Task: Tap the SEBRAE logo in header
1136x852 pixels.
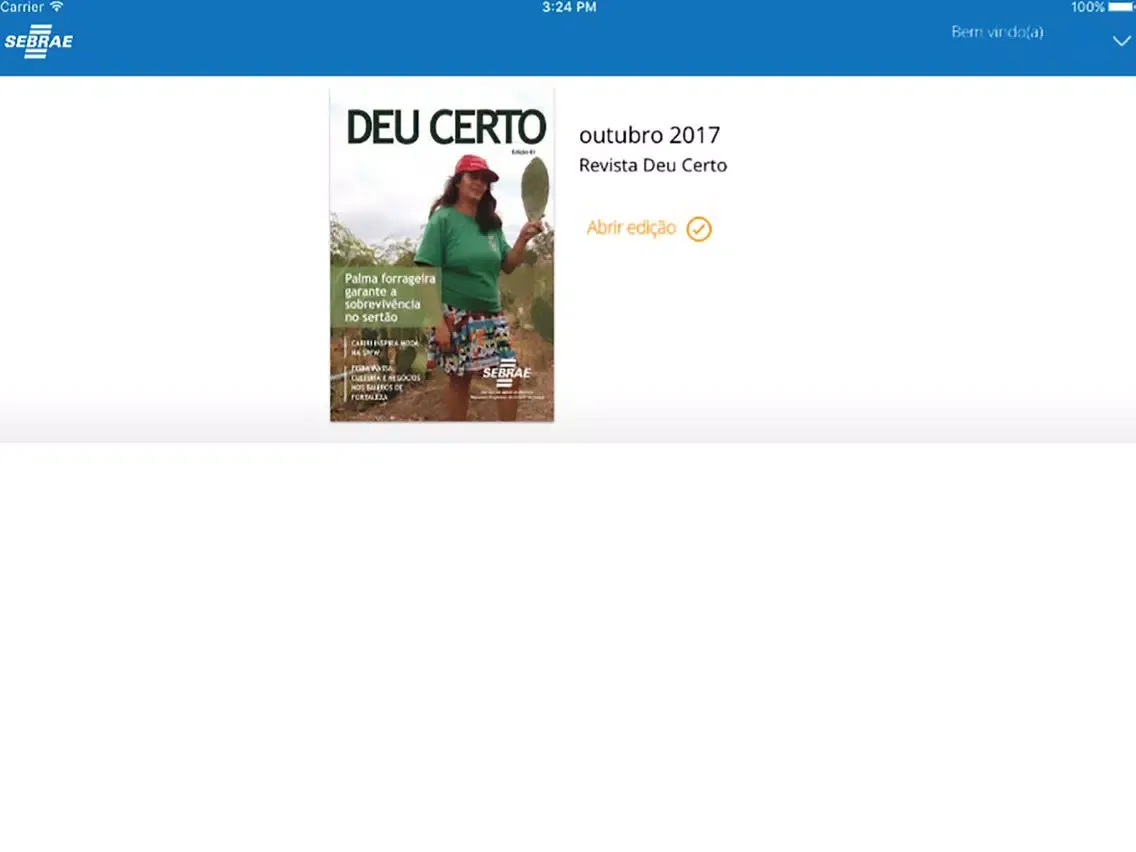Action: [x=38, y=41]
